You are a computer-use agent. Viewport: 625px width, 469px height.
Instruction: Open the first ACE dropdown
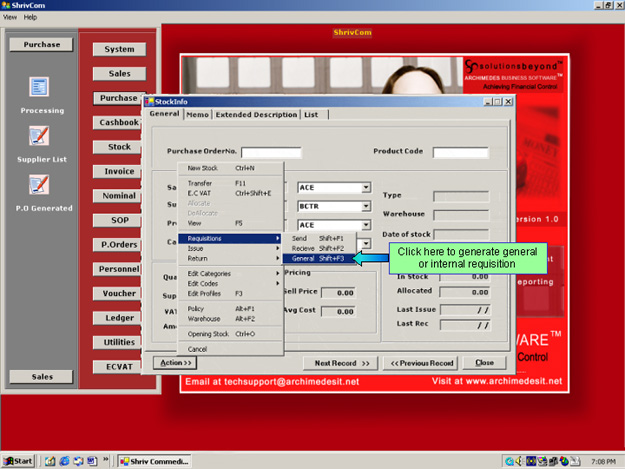pyautogui.click(x=366, y=187)
